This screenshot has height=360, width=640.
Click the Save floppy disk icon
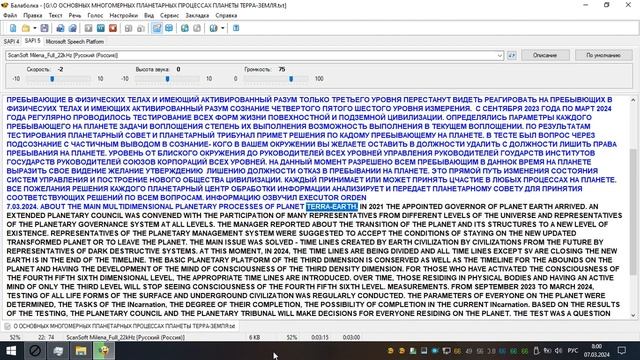[x=44, y=28]
